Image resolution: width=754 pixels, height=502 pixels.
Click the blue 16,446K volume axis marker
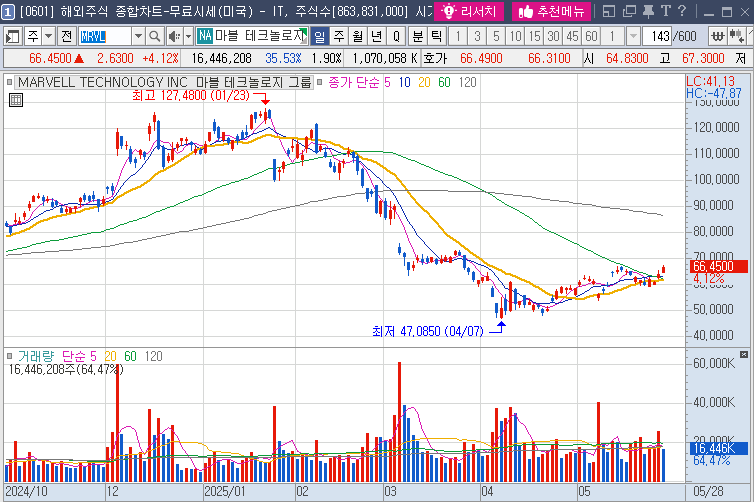(x=719, y=448)
